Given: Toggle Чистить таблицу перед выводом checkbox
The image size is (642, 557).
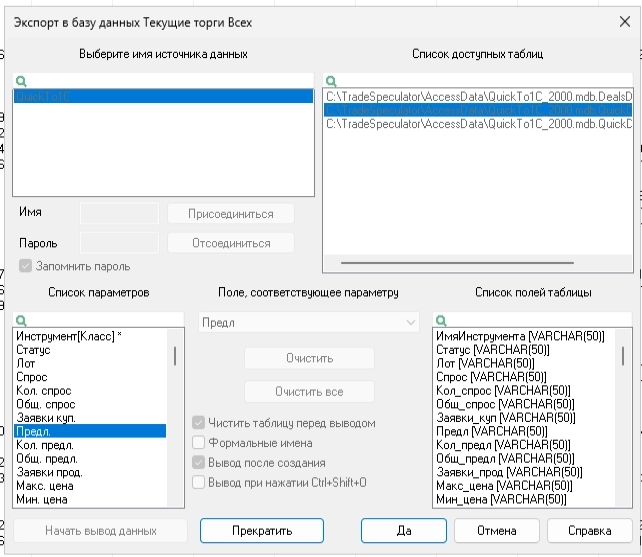Looking at the screenshot, I should click(199, 423).
